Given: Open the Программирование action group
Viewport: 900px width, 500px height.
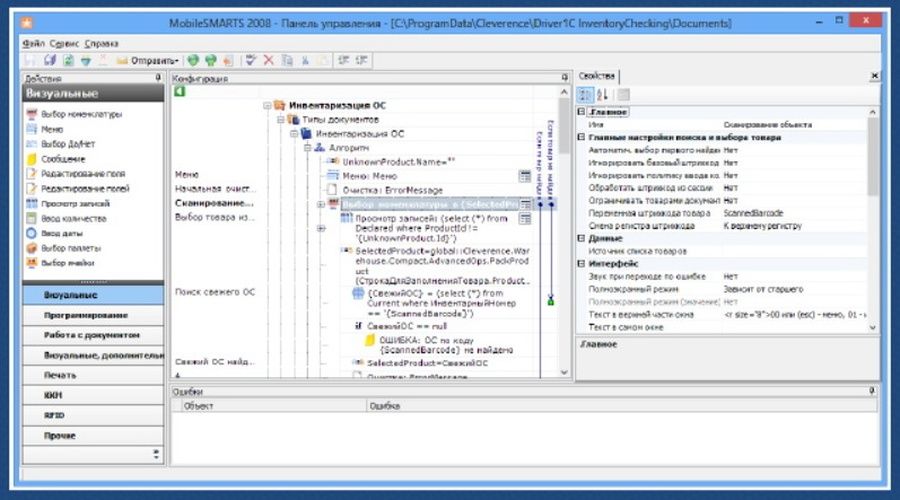Looking at the screenshot, I should click(93, 315).
